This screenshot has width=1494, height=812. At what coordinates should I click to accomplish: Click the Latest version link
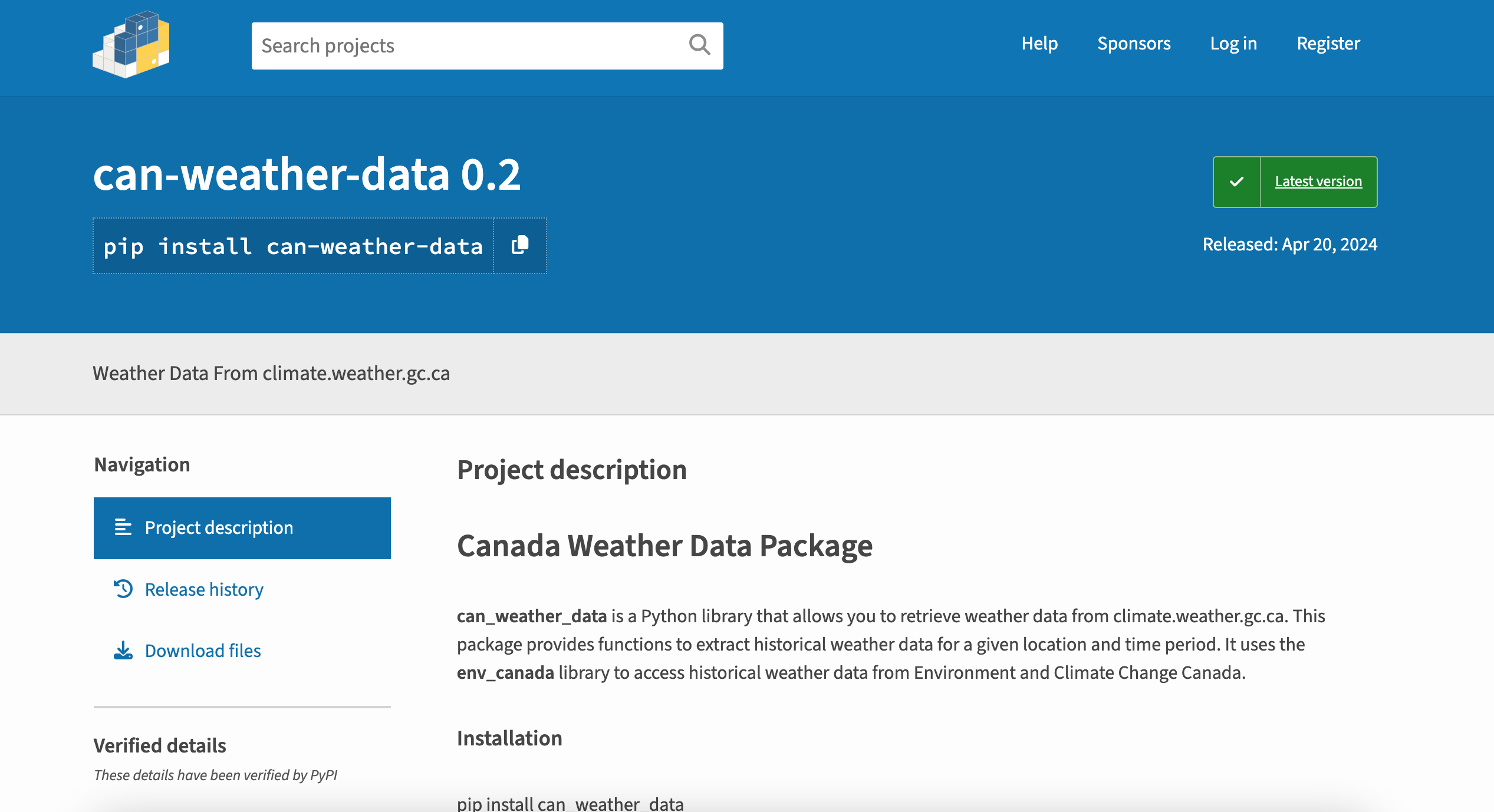pyautogui.click(x=1318, y=181)
